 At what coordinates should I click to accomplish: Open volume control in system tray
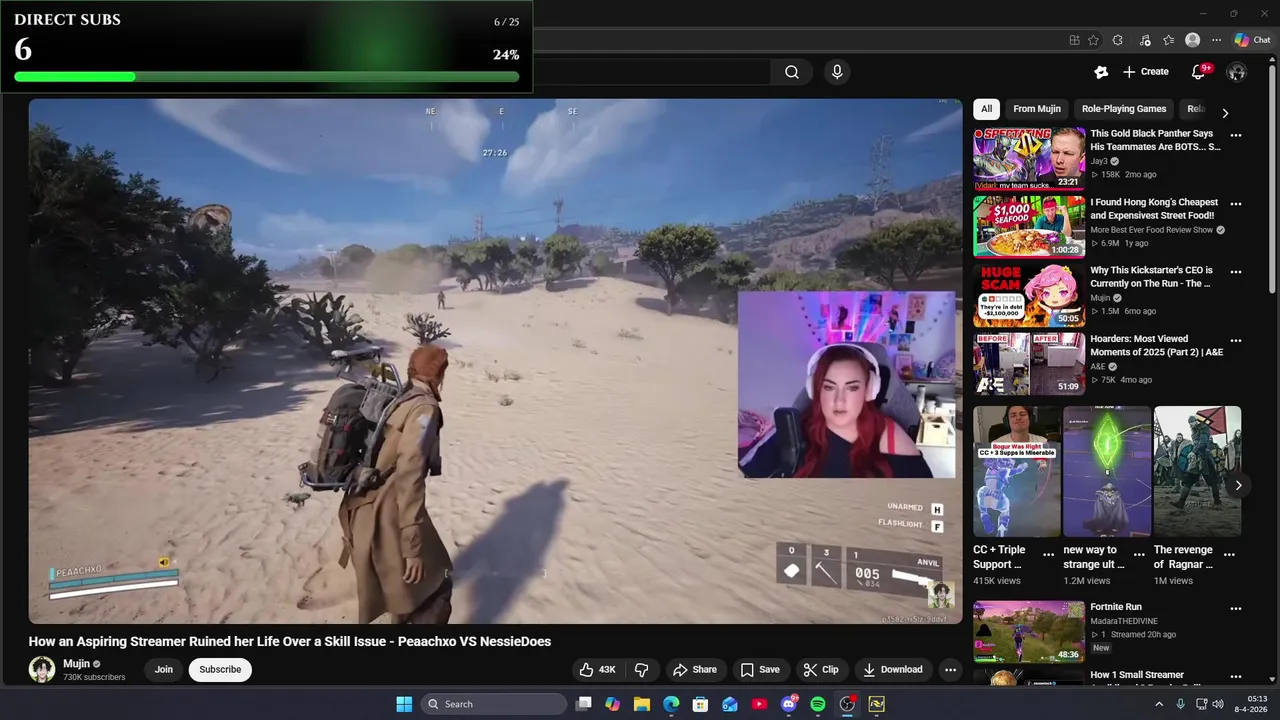pyautogui.click(x=1218, y=704)
